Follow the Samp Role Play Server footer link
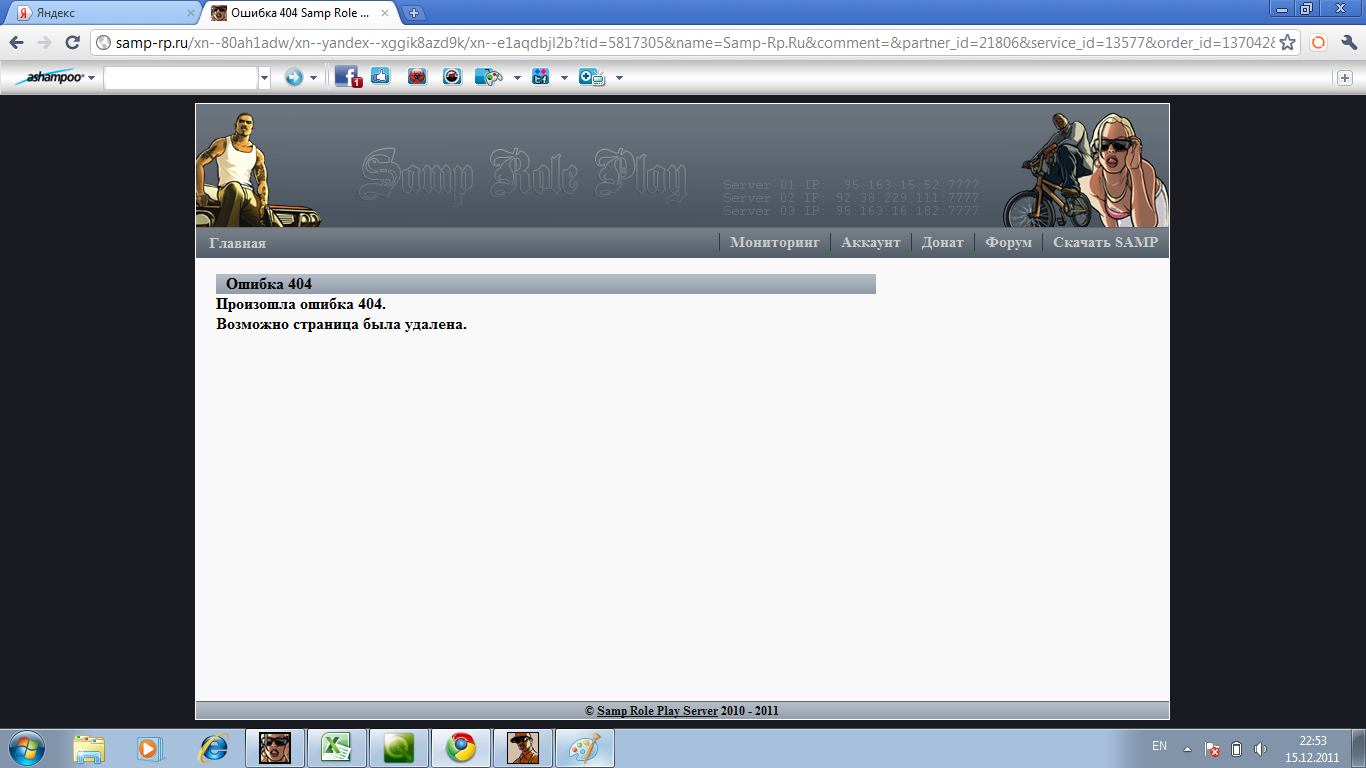Image resolution: width=1366 pixels, height=768 pixels. click(657, 711)
